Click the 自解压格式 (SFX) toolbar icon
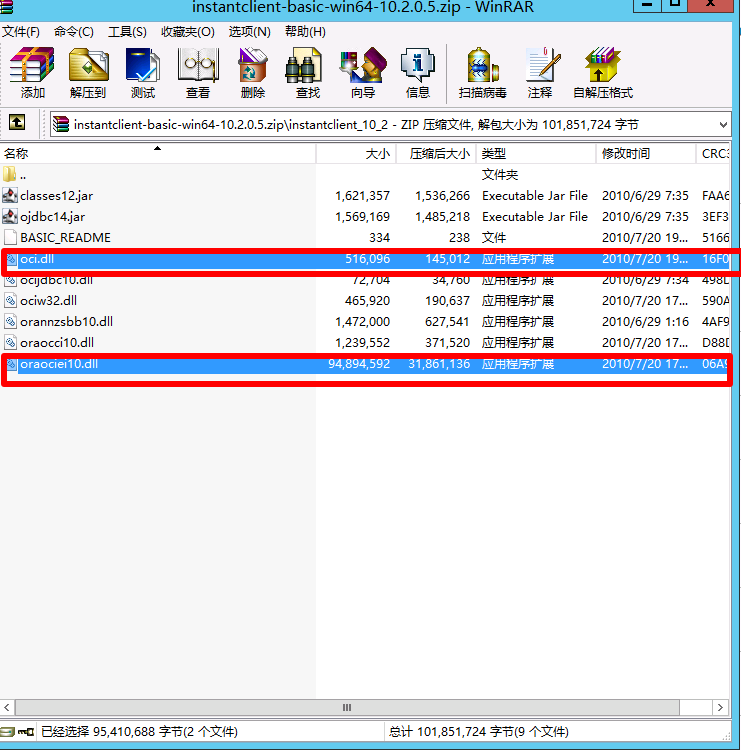 click(x=602, y=65)
